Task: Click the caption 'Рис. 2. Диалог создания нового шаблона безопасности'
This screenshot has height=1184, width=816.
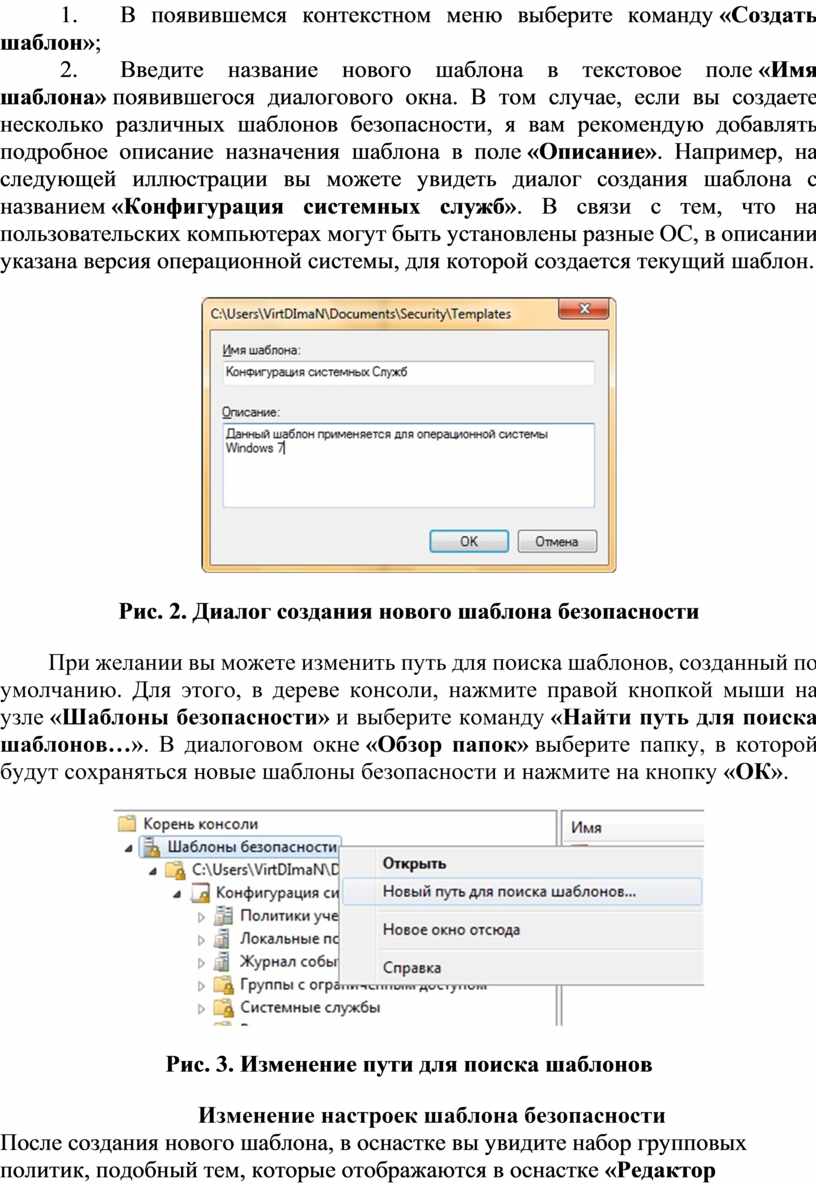Action: [408, 612]
